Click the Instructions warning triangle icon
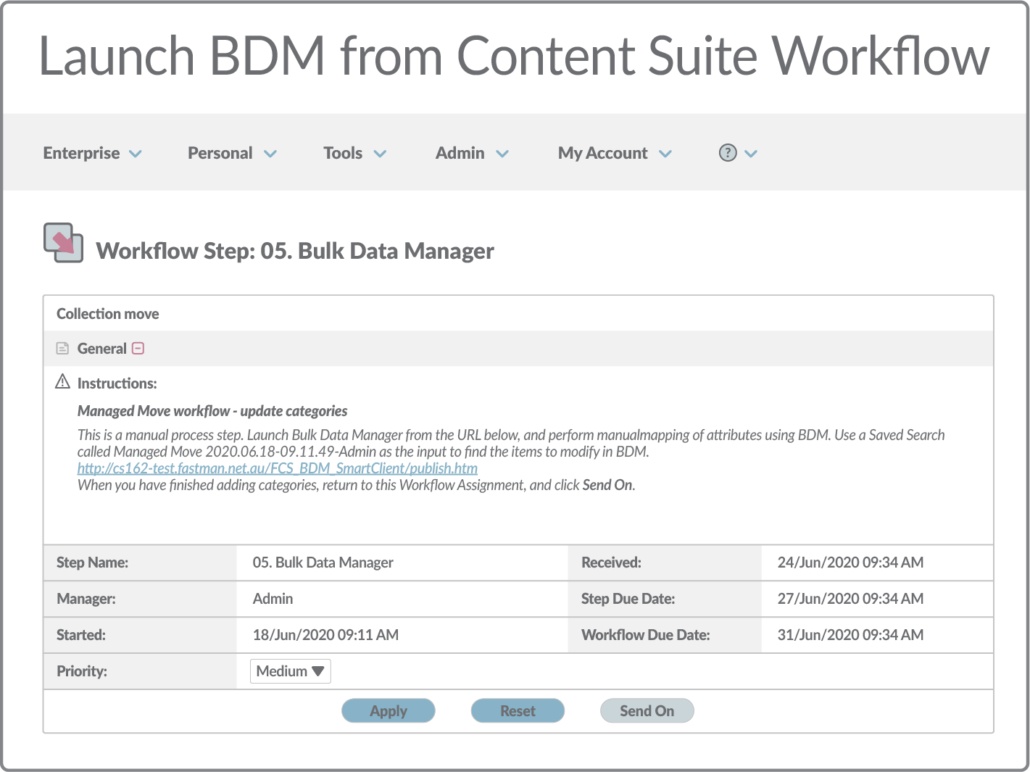 pyautogui.click(x=63, y=382)
